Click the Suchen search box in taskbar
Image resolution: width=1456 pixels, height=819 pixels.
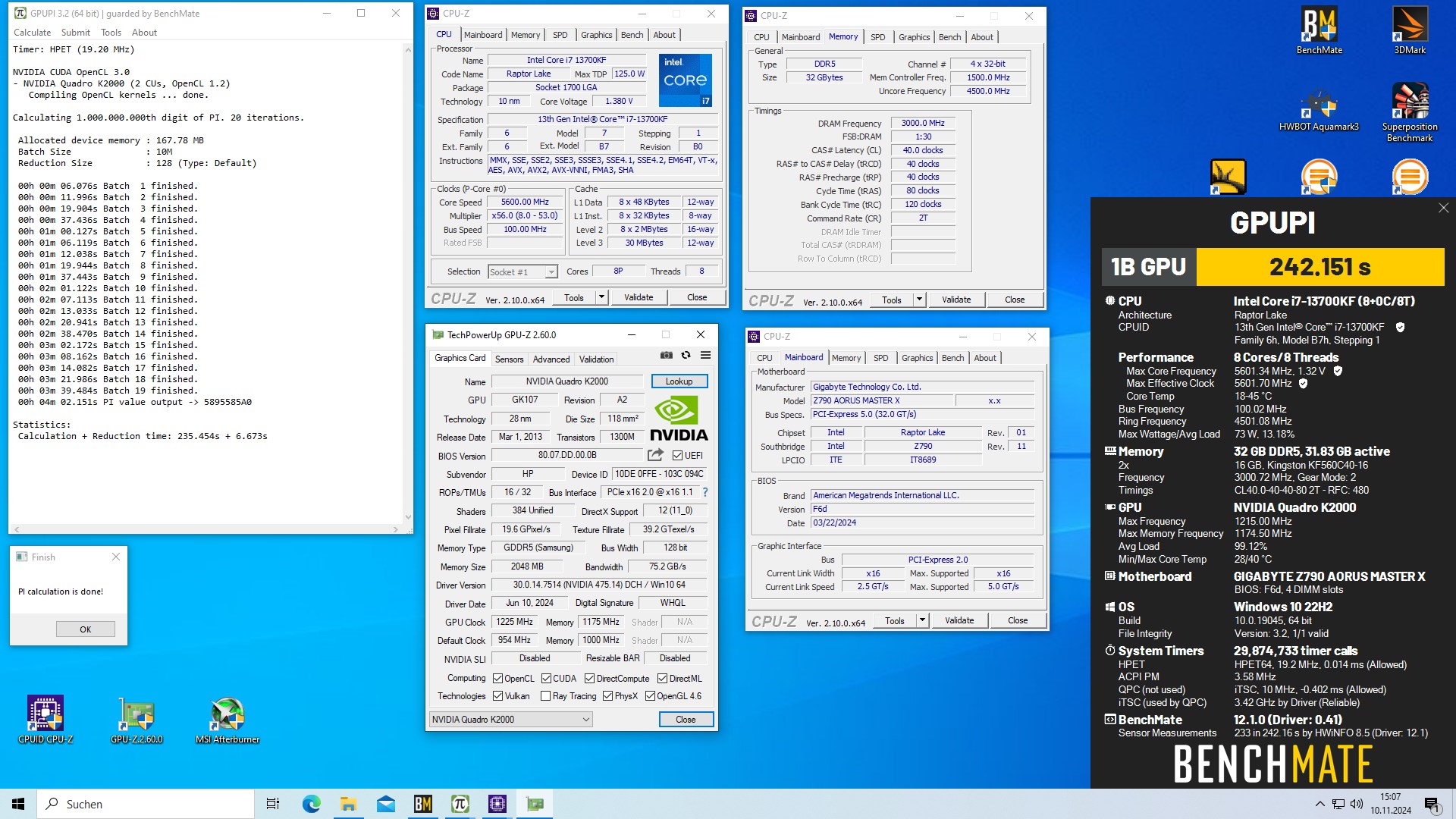[x=146, y=804]
